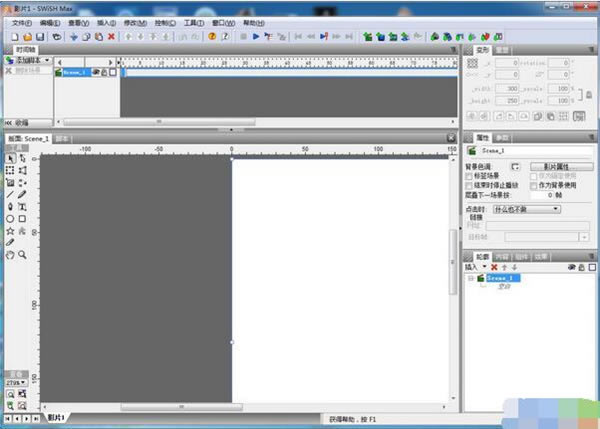Screen dimensions: 600x429
Task: Collapse the Scene_1 tree node
Action: click(471, 278)
